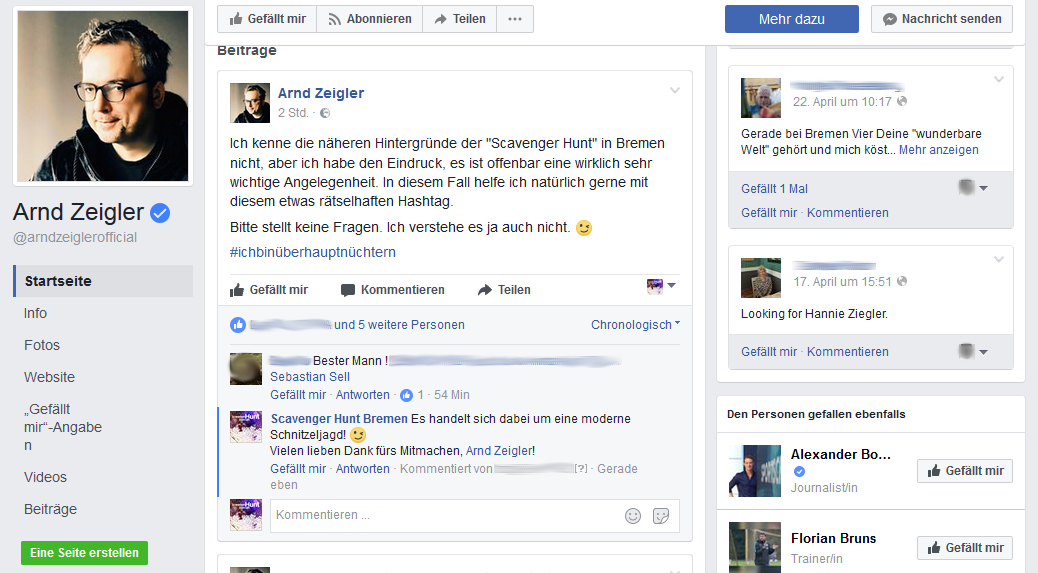1038x573 pixels.
Task: Click the 'Mehr dazu' blue button
Action: click(791, 19)
